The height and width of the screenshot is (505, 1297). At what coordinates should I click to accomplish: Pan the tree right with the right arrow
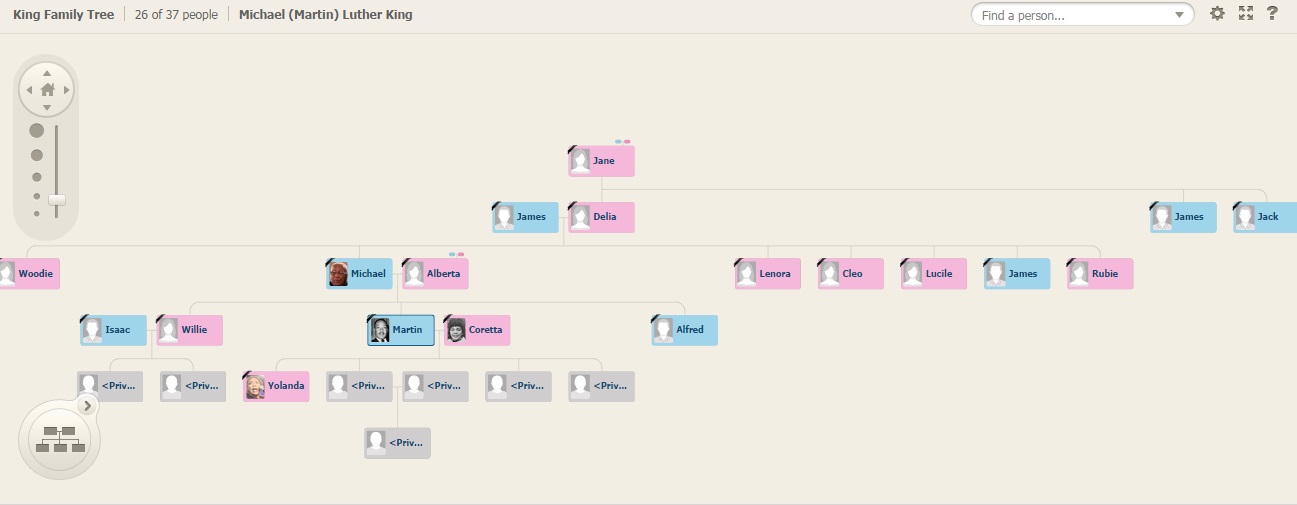point(67,90)
